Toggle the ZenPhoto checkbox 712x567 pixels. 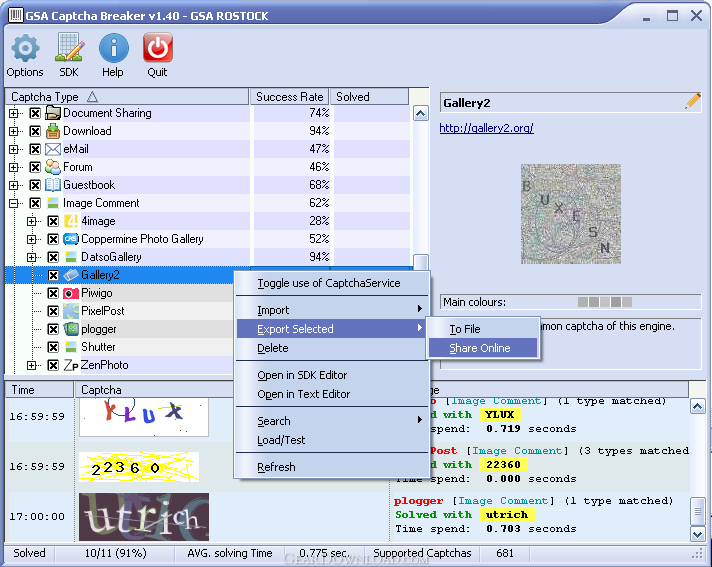pyautogui.click(x=53, y=365)
